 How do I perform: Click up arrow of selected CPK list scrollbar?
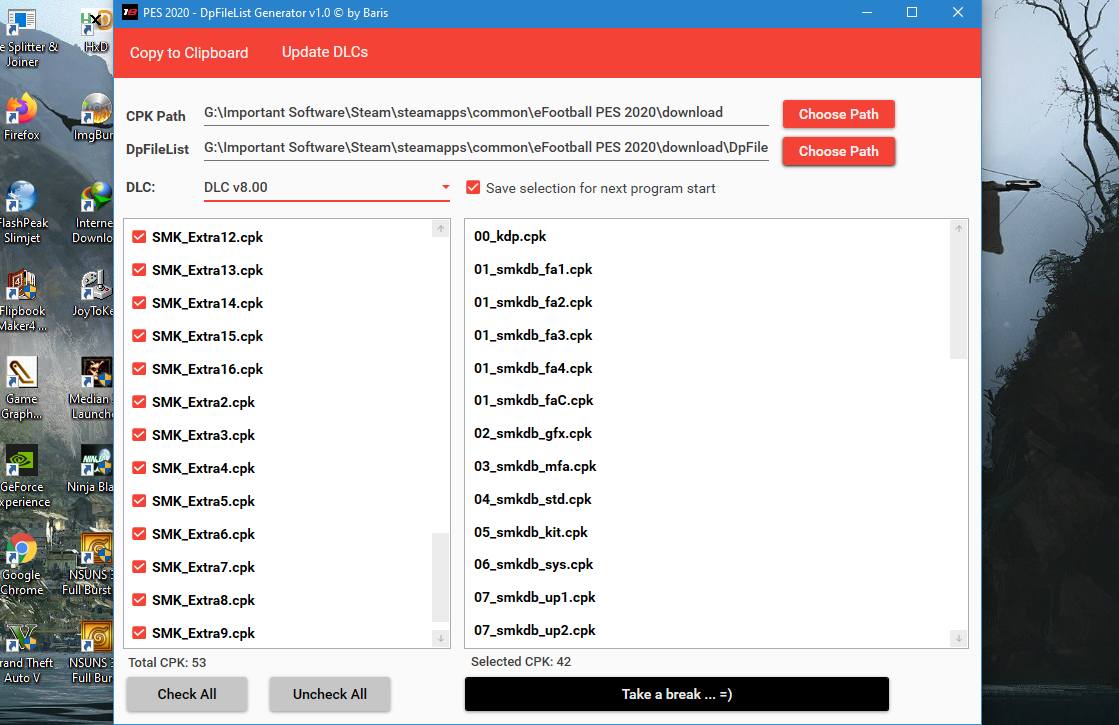(958, 228)
